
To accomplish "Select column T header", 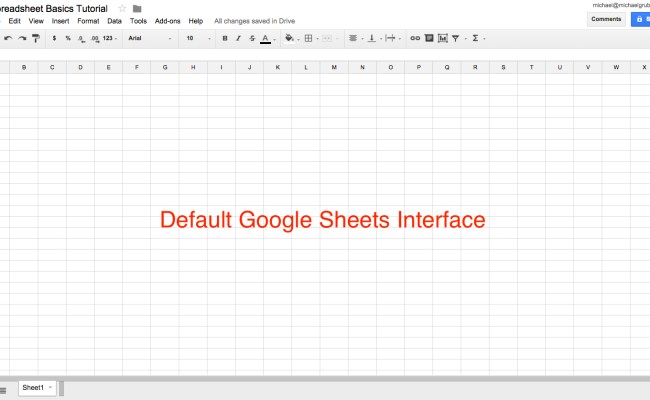I will 531,67.
